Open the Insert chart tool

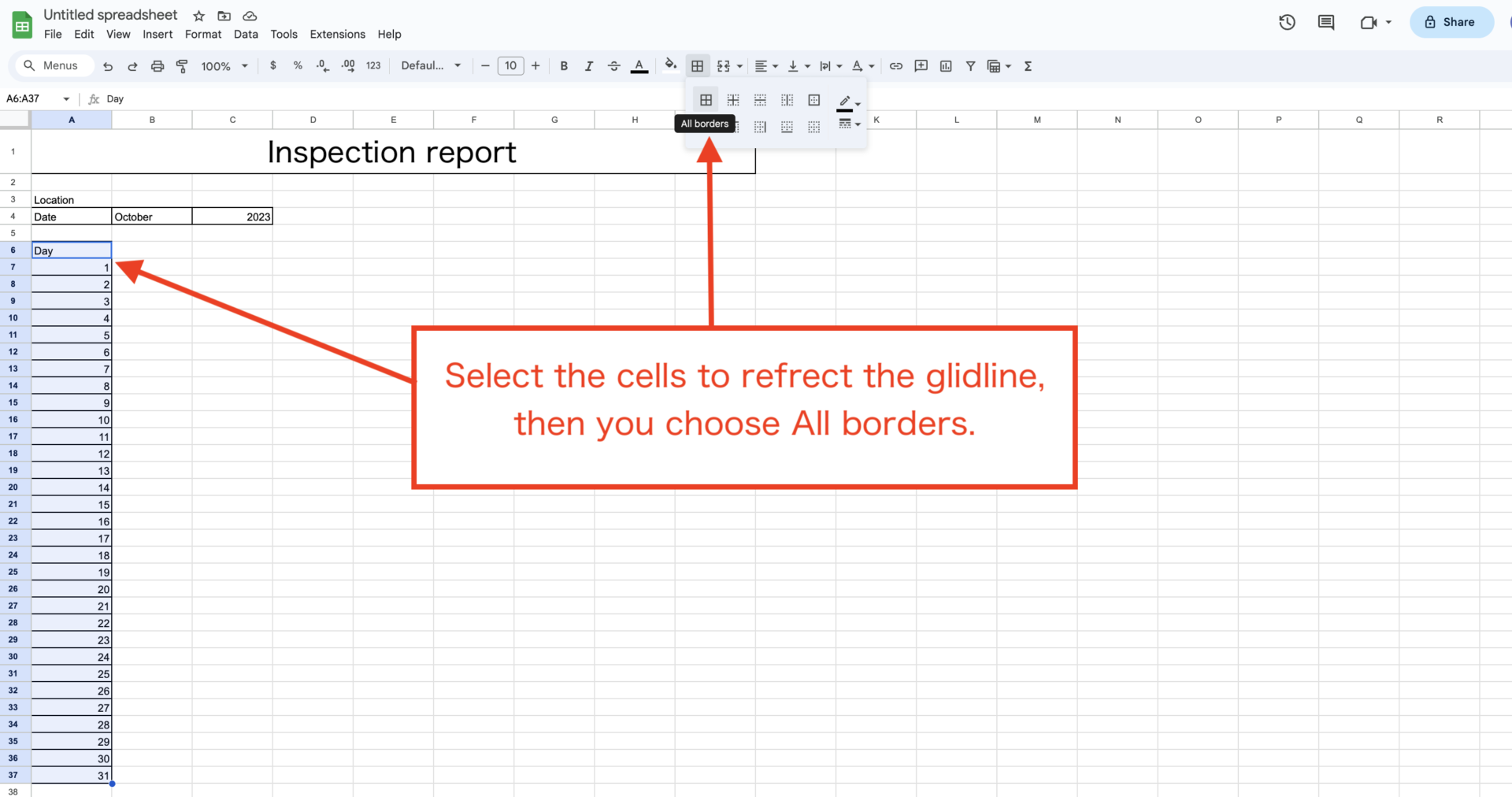pyautogui.click(x=945, y=66)
